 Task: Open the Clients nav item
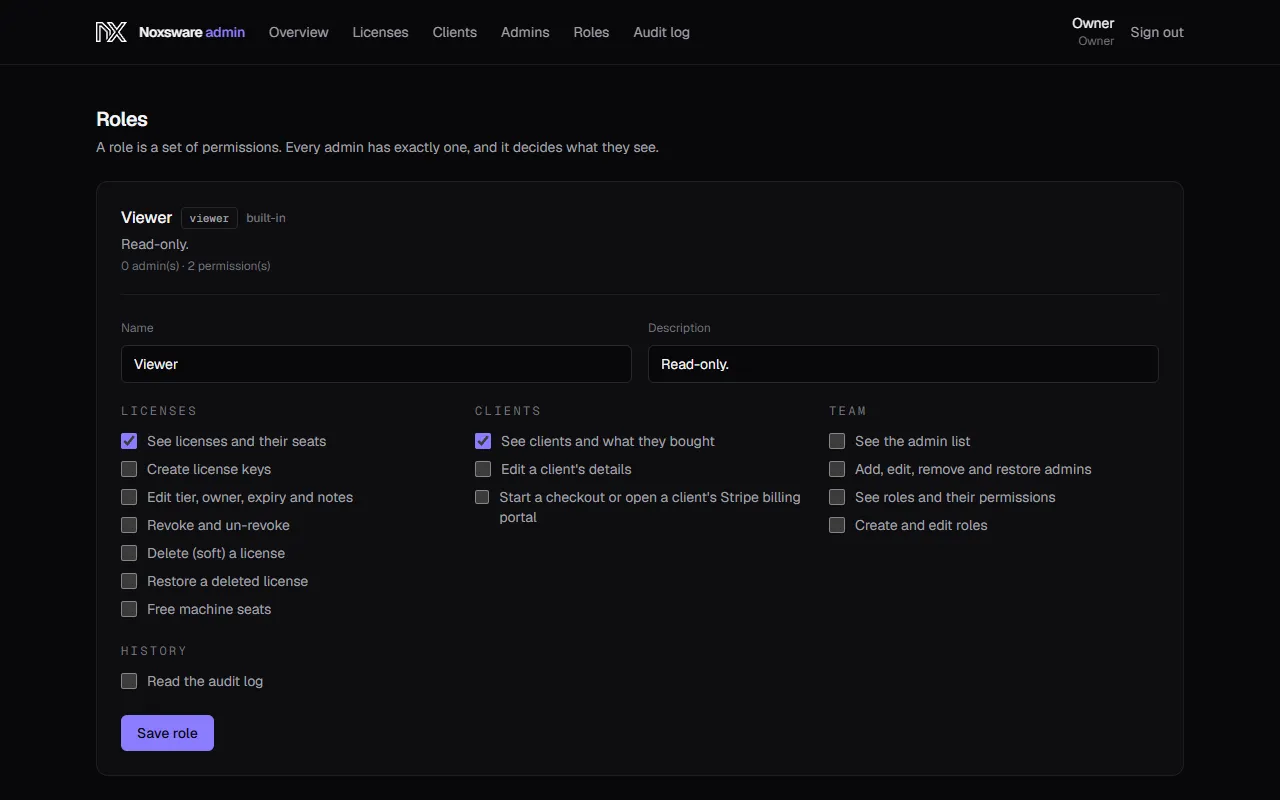pyautogui.click(x=455, y=32)
